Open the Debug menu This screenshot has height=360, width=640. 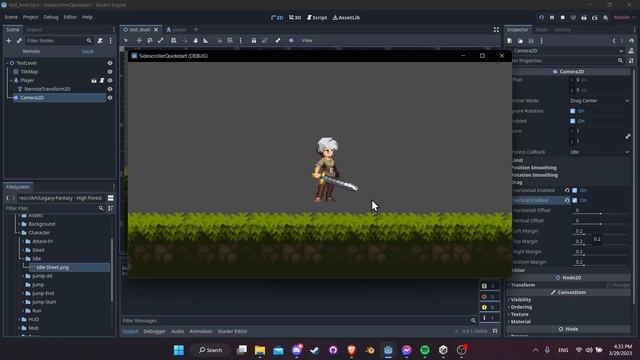click(x=51, y=17)
